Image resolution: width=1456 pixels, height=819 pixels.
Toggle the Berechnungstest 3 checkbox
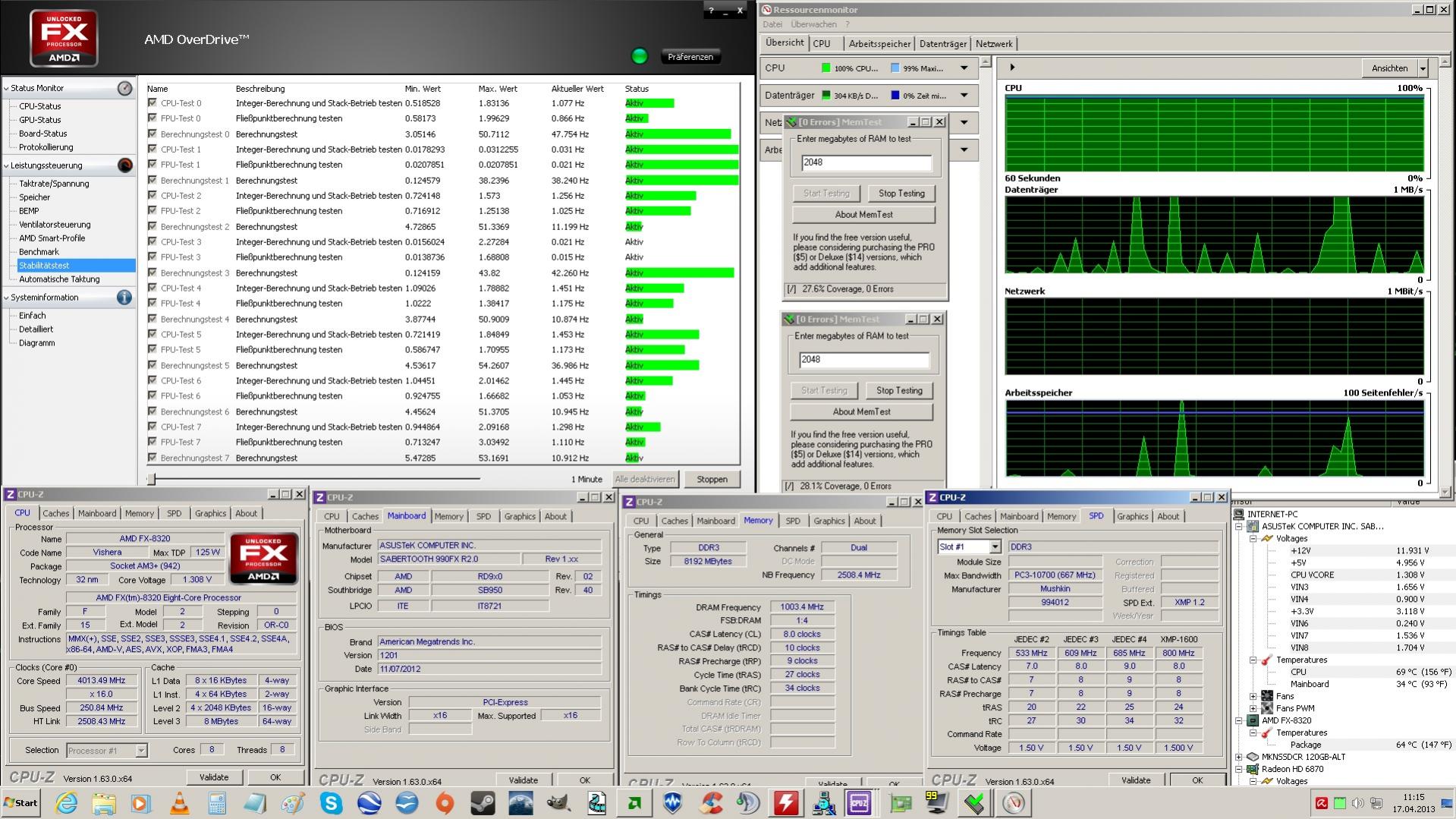click(x=153, y=272)
